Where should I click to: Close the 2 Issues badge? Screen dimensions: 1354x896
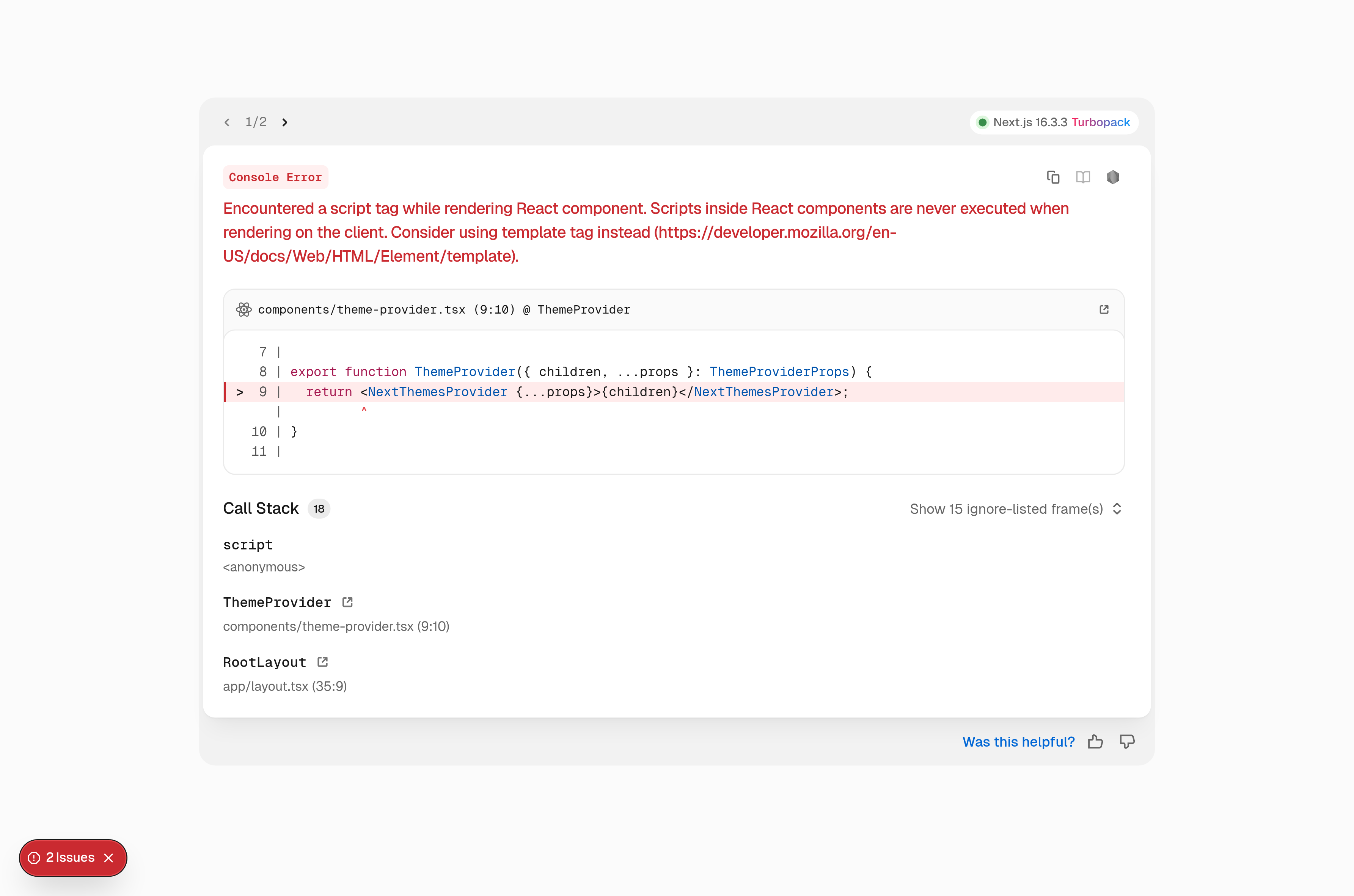(109, 858)
